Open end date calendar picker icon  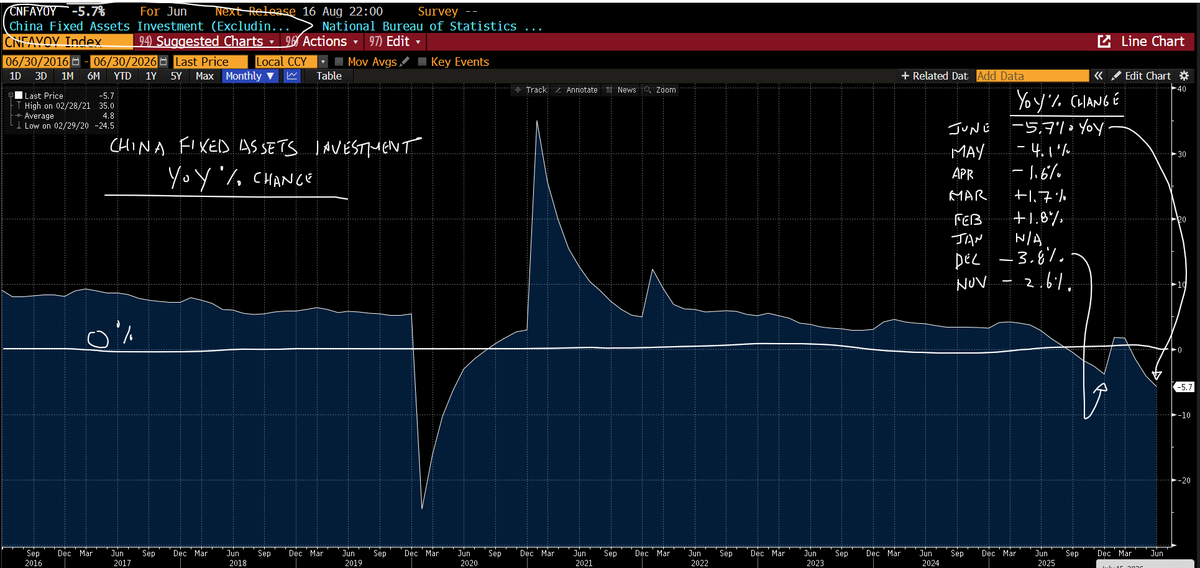(162, 62)
